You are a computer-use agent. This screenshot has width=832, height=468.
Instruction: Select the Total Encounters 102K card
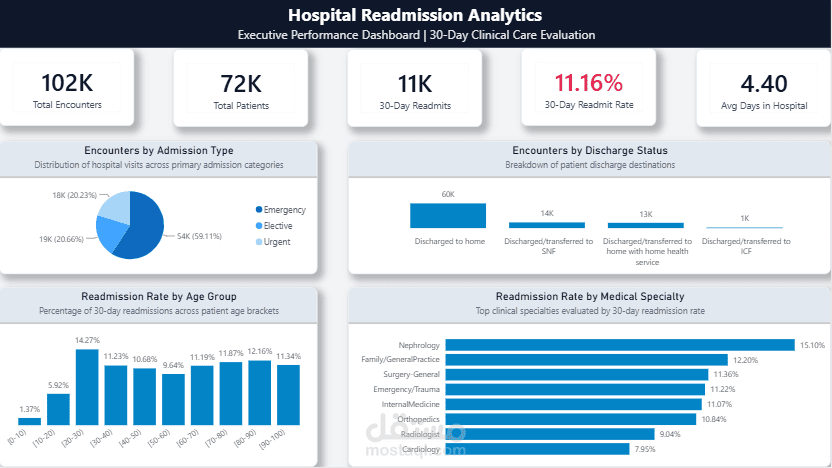(67, 88)
